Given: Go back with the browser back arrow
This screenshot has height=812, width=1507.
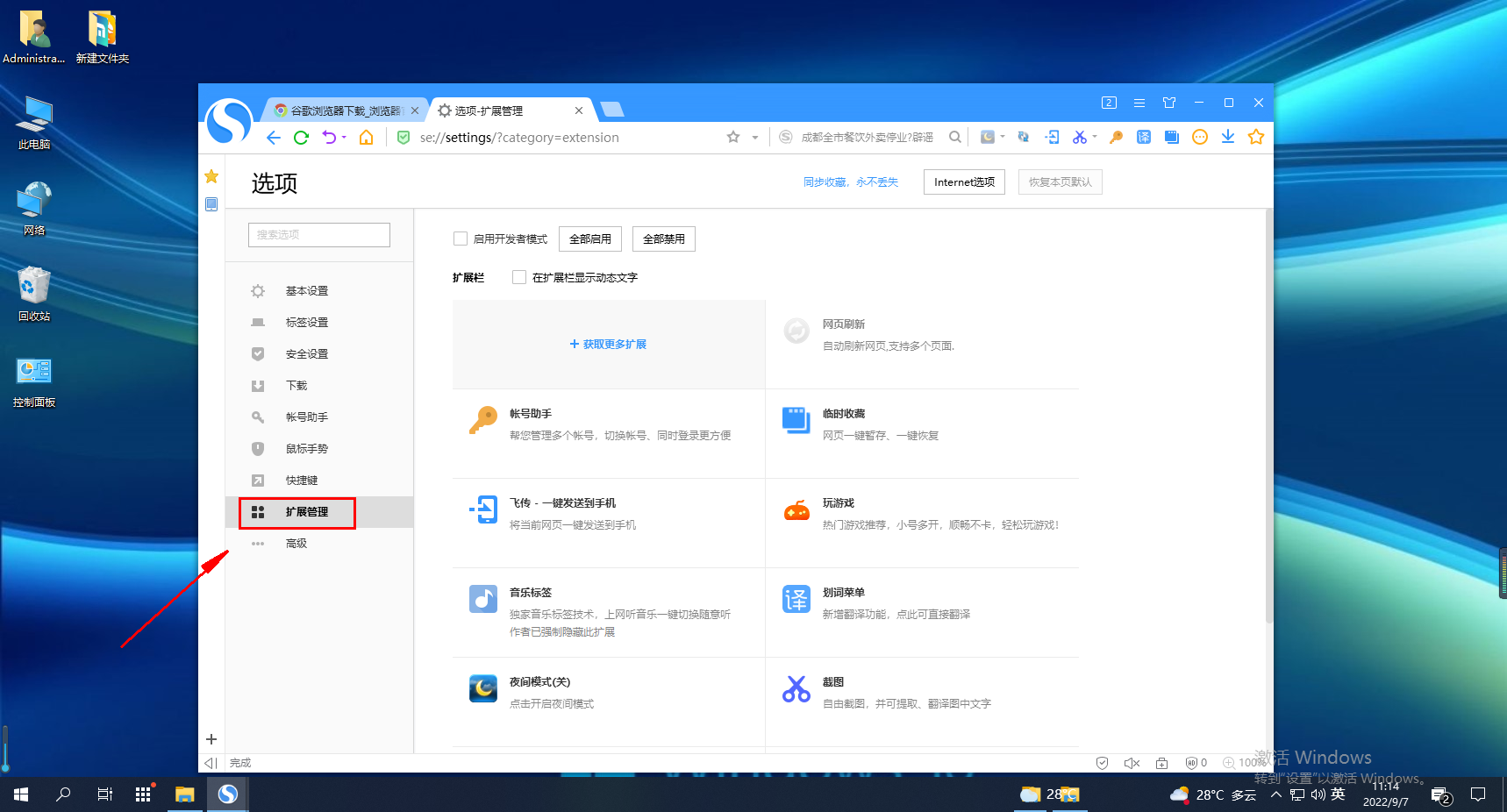Looking at the screenshot, I should tap(274, 138).
